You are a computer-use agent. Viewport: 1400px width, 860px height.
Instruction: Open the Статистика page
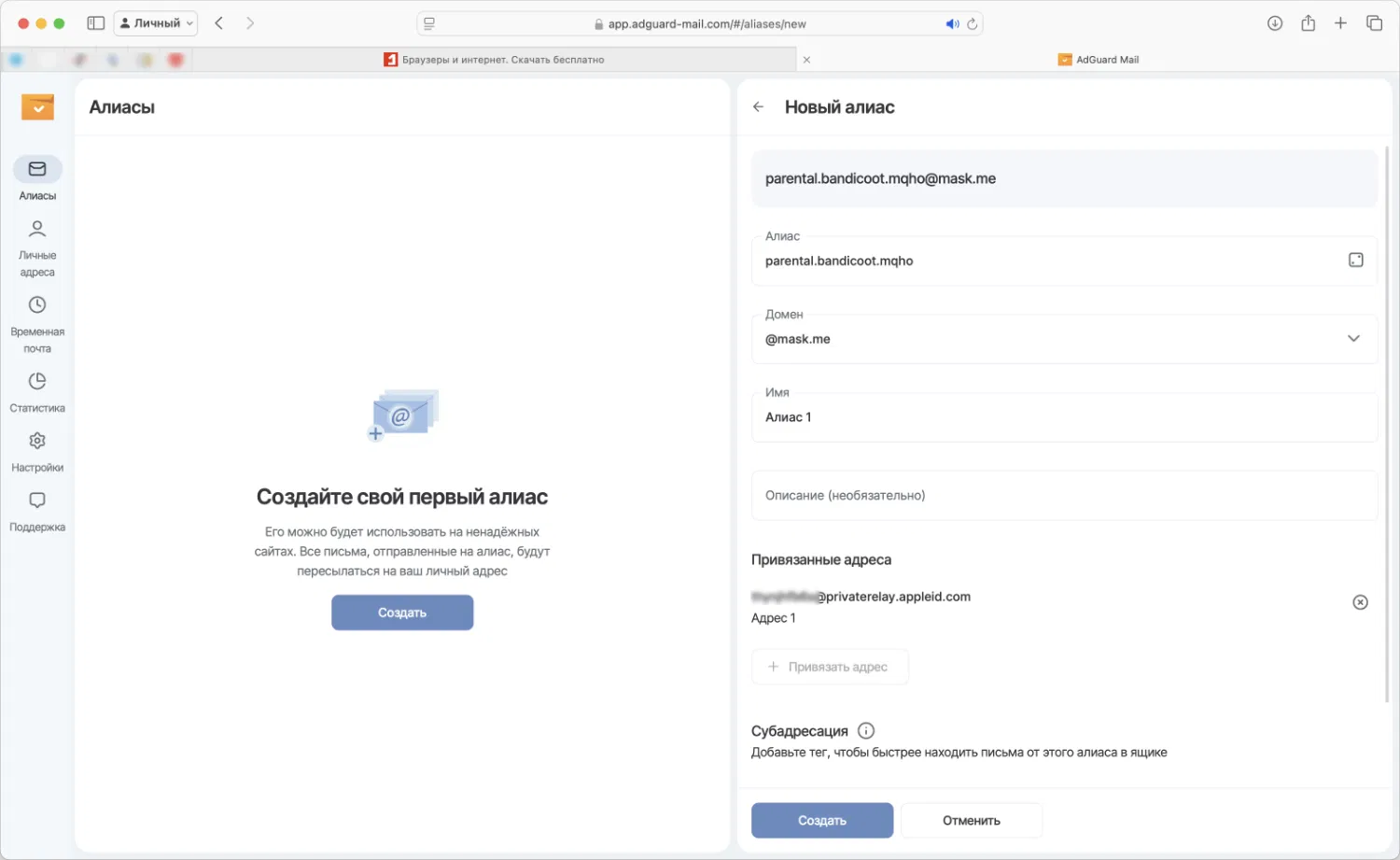(37, 382)
